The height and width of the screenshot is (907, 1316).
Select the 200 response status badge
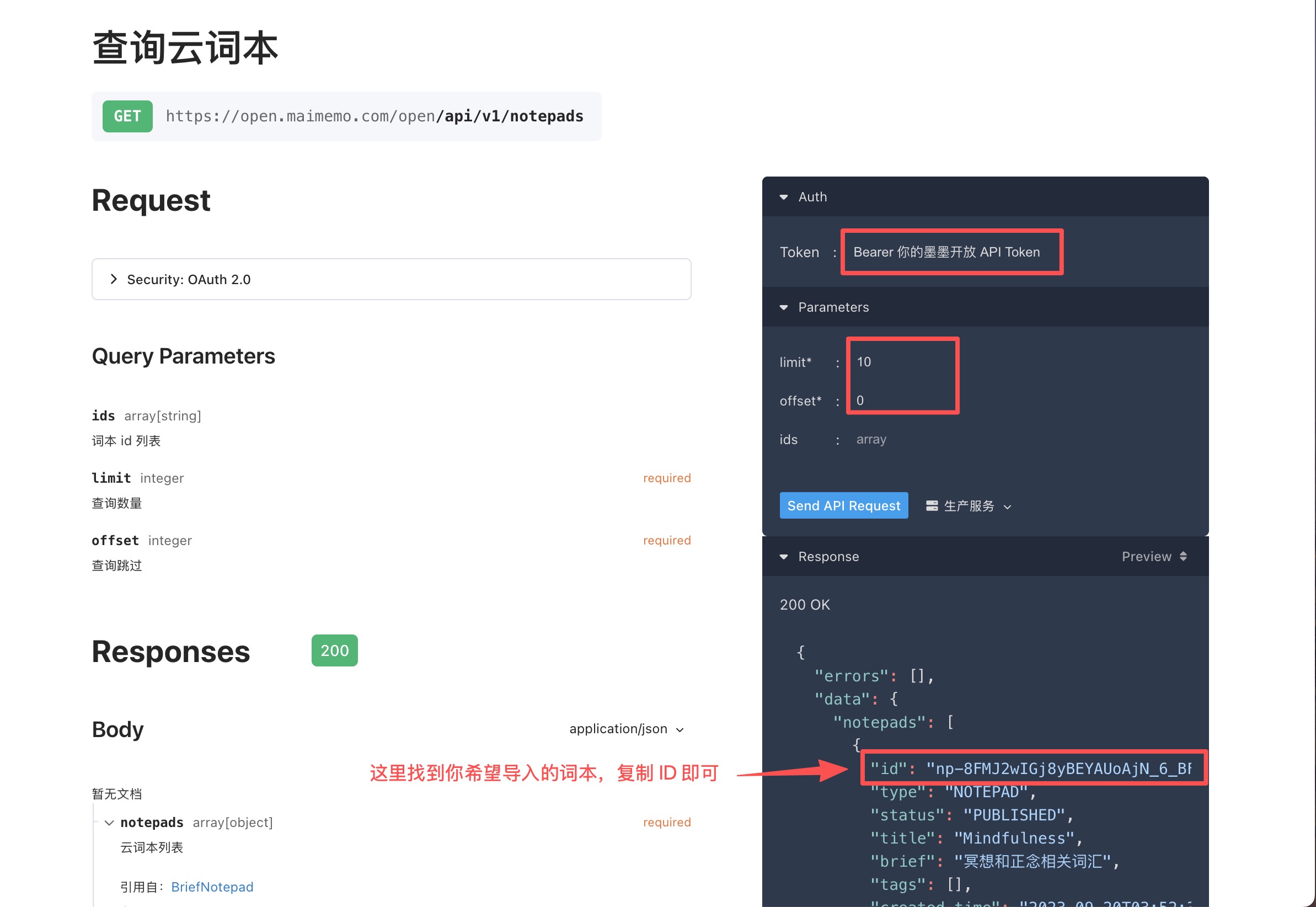[334, 650]
